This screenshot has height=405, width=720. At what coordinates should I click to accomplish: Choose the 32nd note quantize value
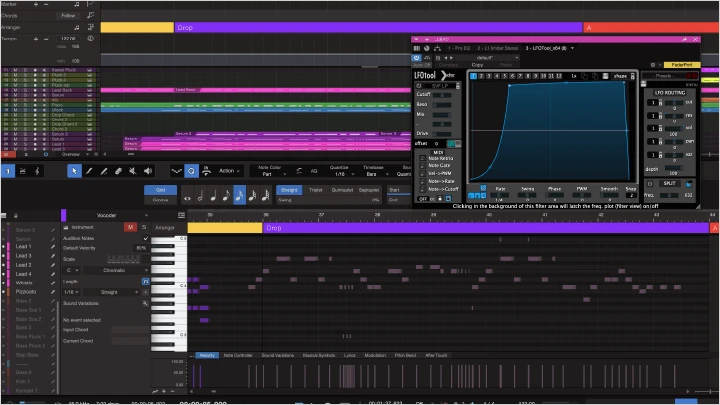point(252,196)
